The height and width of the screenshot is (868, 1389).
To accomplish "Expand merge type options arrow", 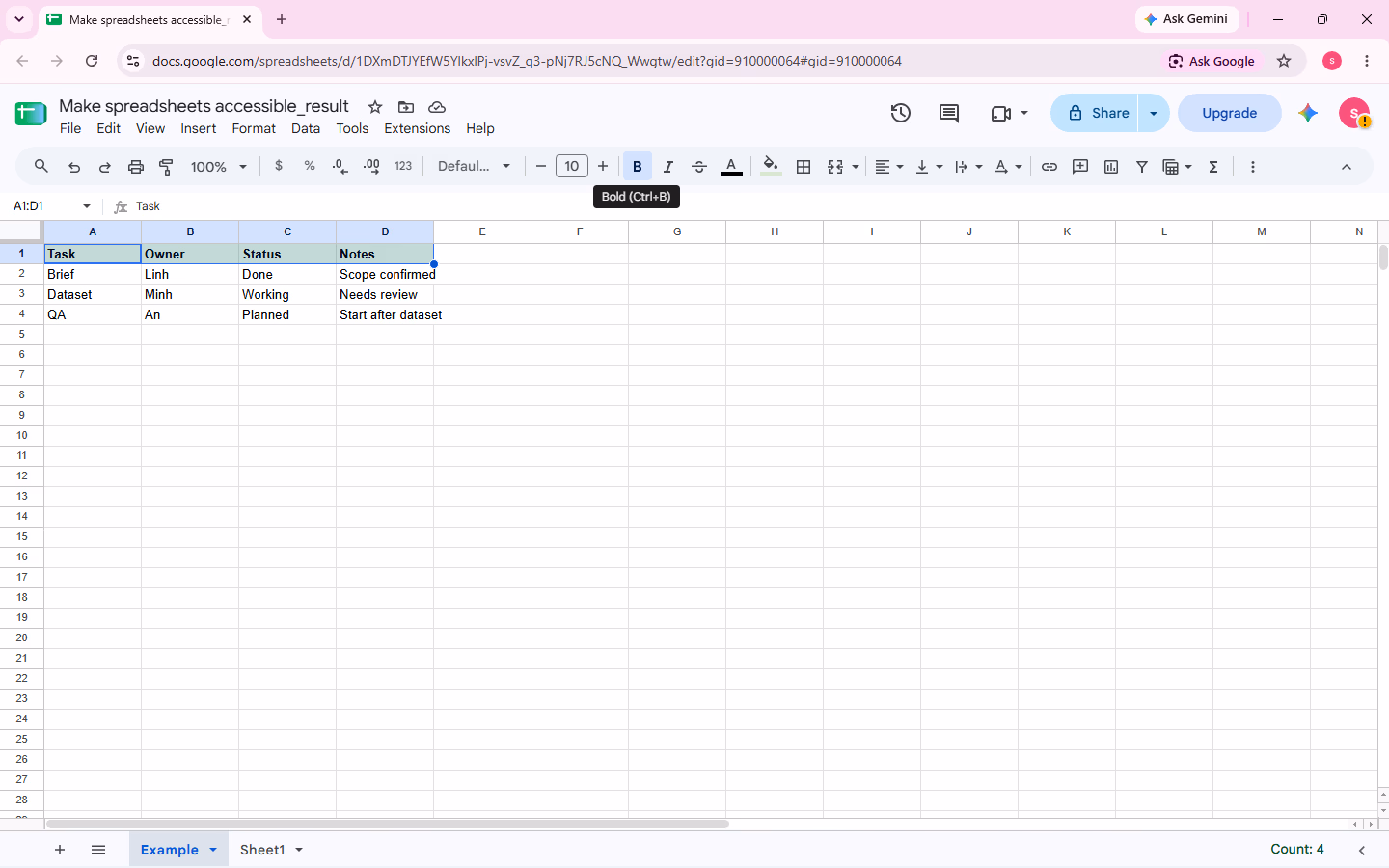I will tap(856, 167).
